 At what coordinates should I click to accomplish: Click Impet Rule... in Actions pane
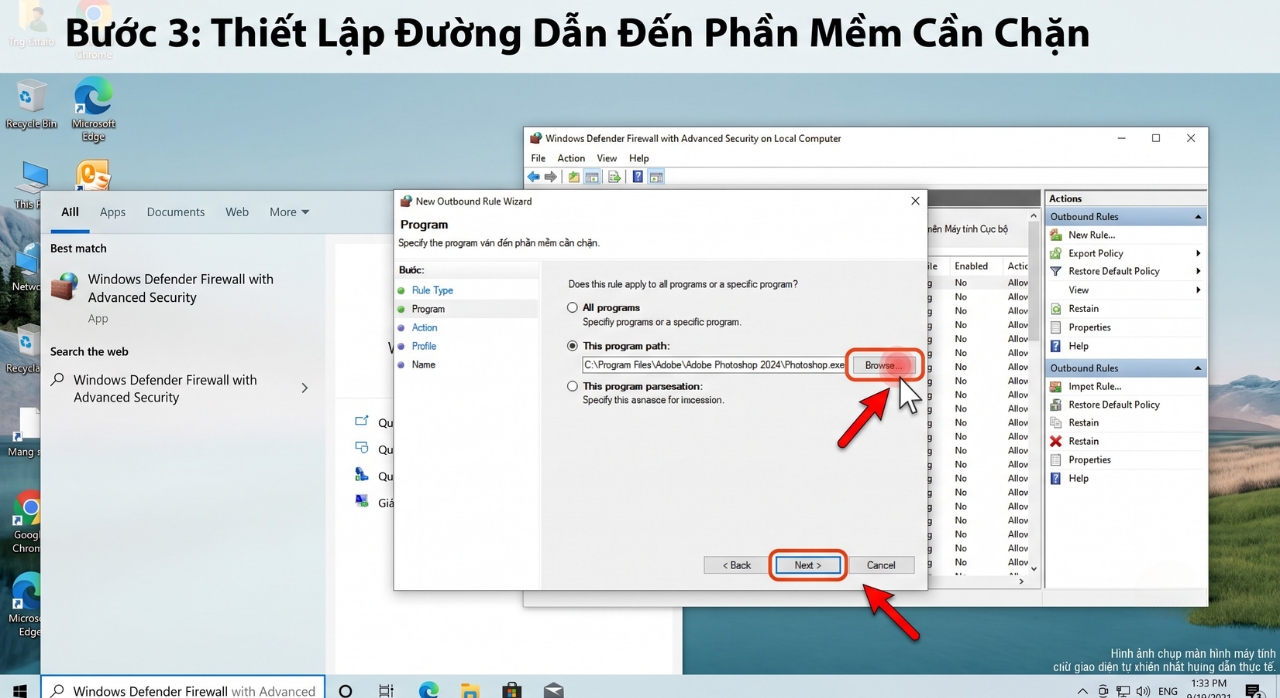coord(1094,386)
